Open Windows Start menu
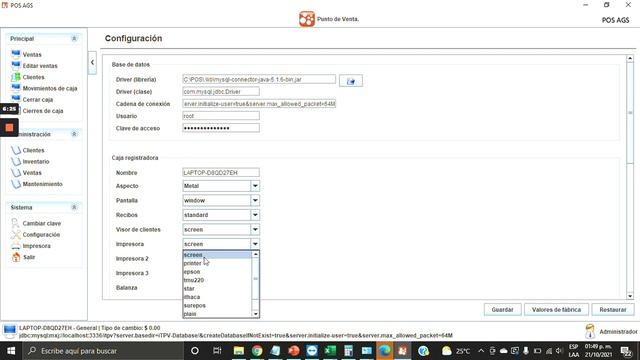640x360 pixels. [x=11, y=351]
